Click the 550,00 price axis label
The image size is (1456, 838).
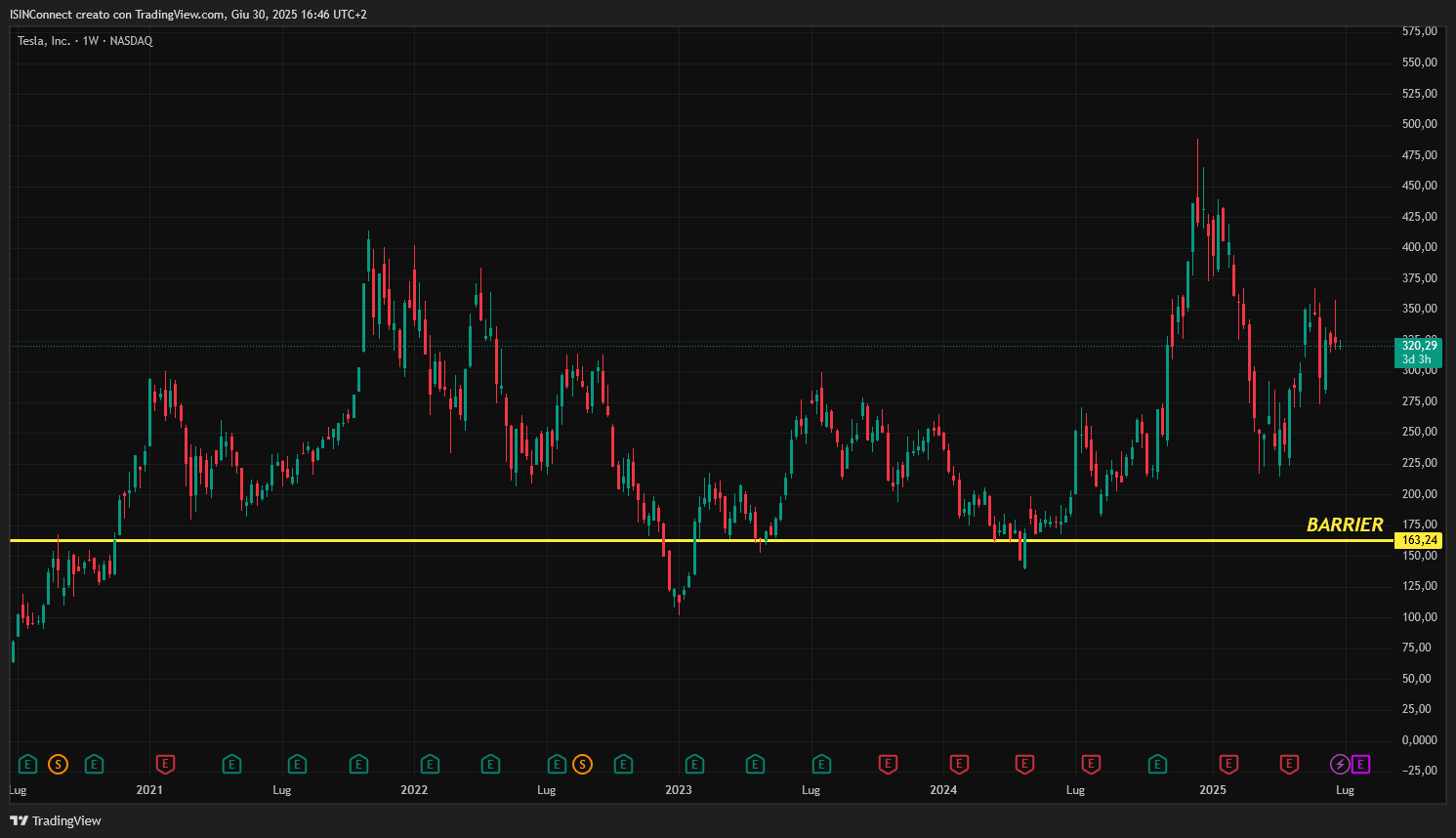click(1420, 63)
